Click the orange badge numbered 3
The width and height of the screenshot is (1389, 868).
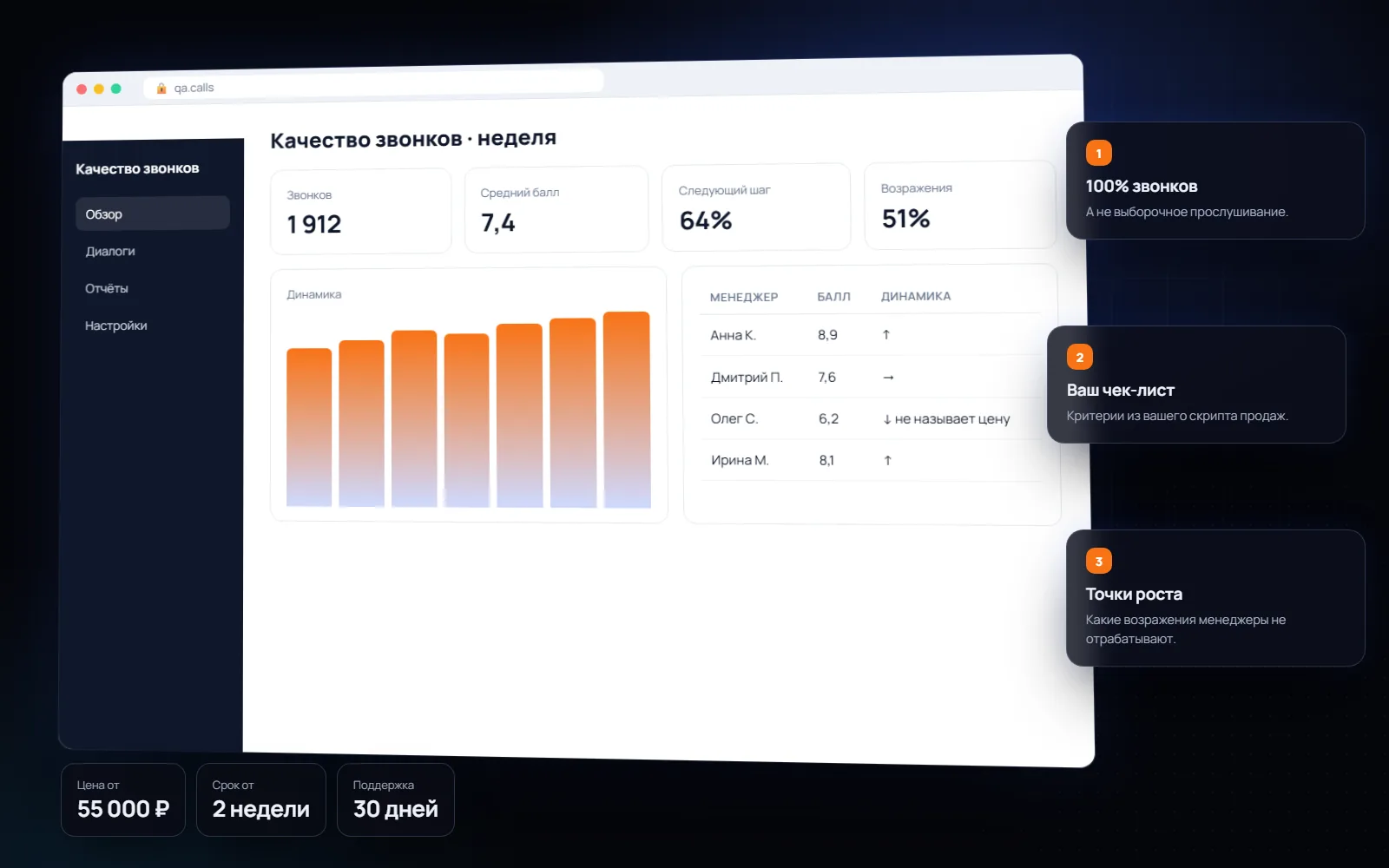(x=1098, y=561)
